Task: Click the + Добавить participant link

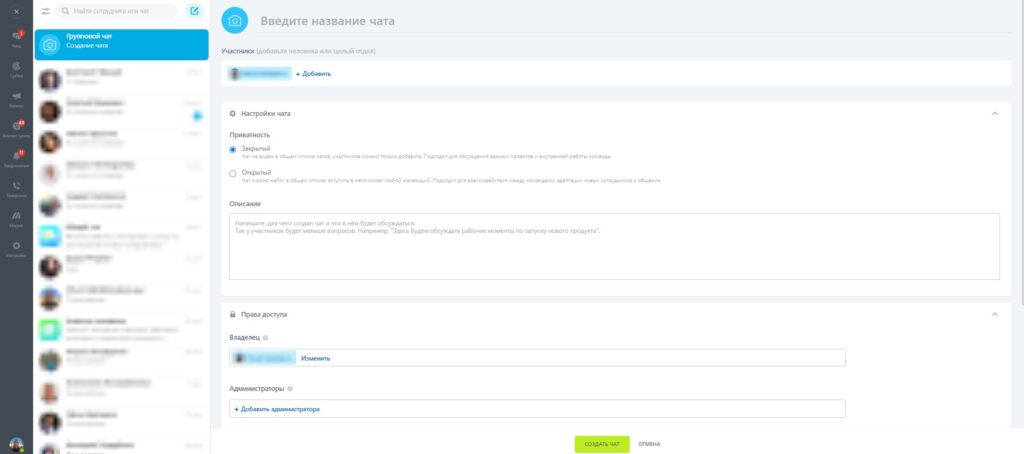Action: [x=313, y=74]
